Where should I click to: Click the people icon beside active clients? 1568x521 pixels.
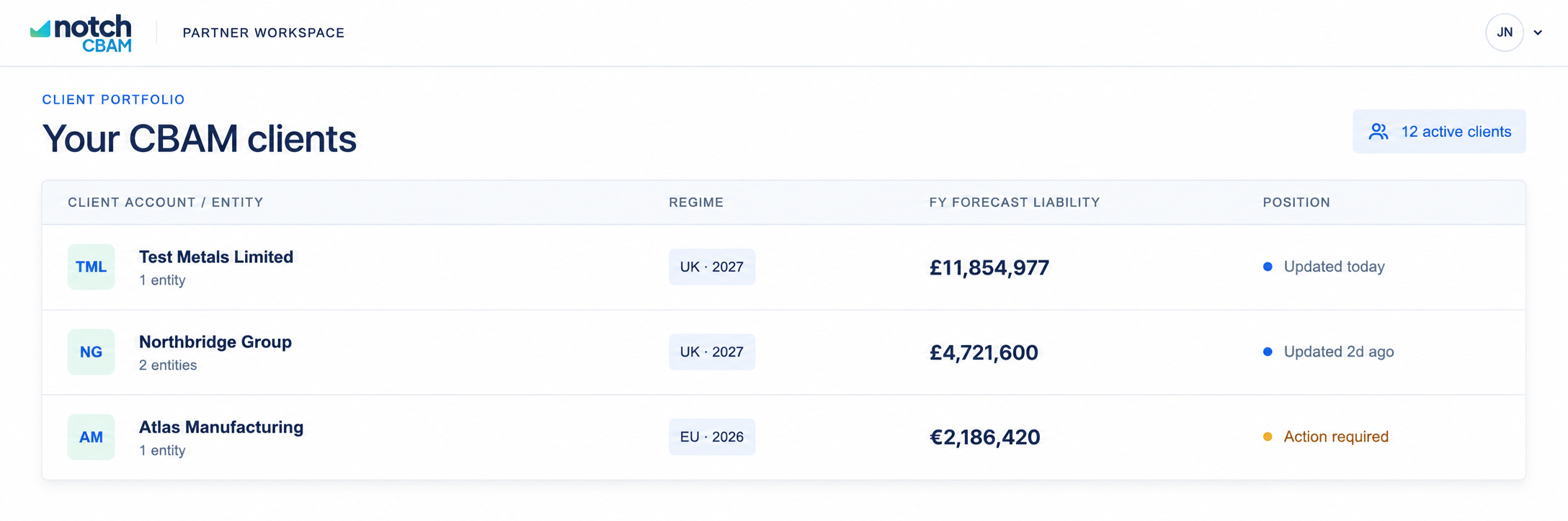[x=1378, y=132]
